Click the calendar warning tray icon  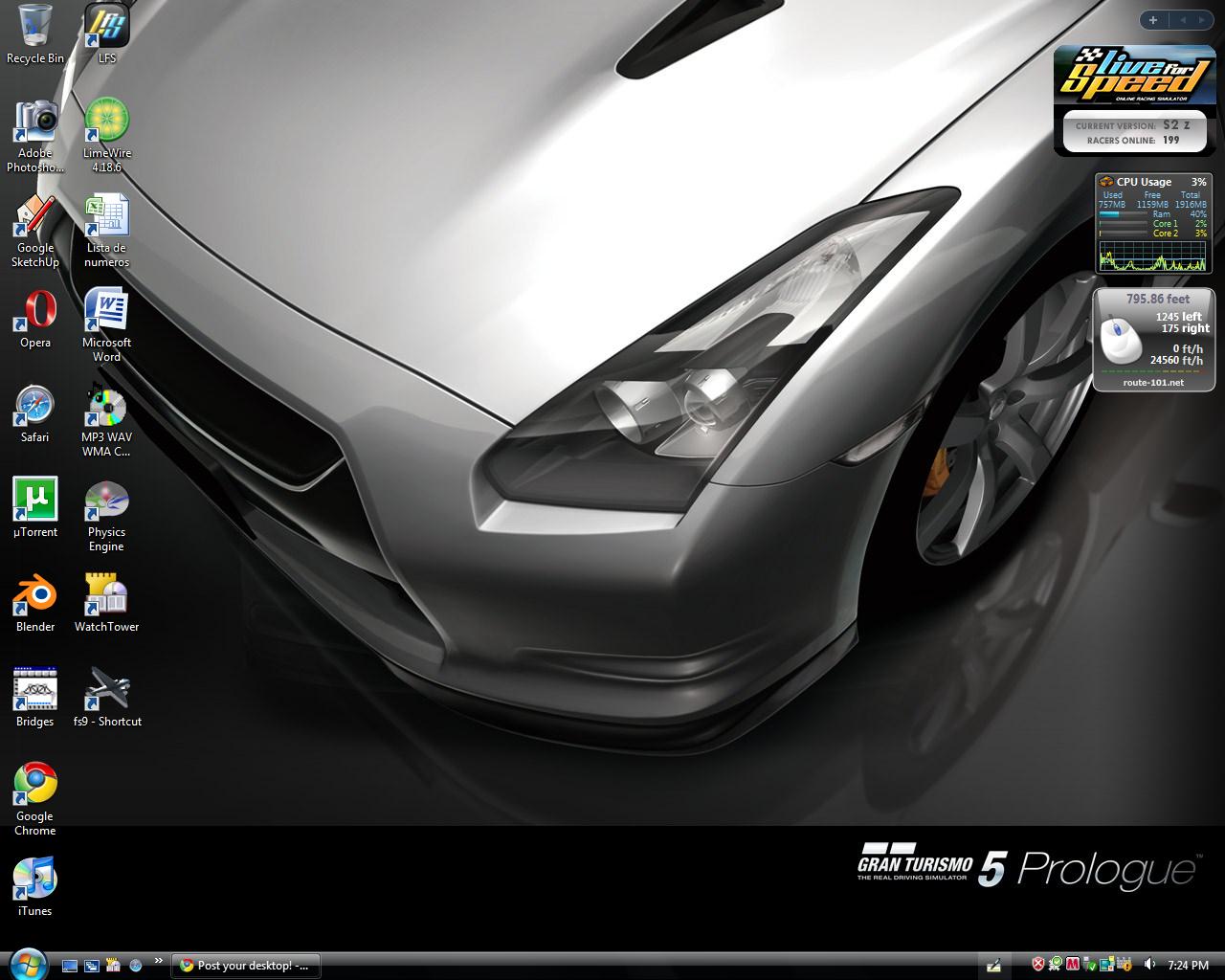pos(1125,965)
